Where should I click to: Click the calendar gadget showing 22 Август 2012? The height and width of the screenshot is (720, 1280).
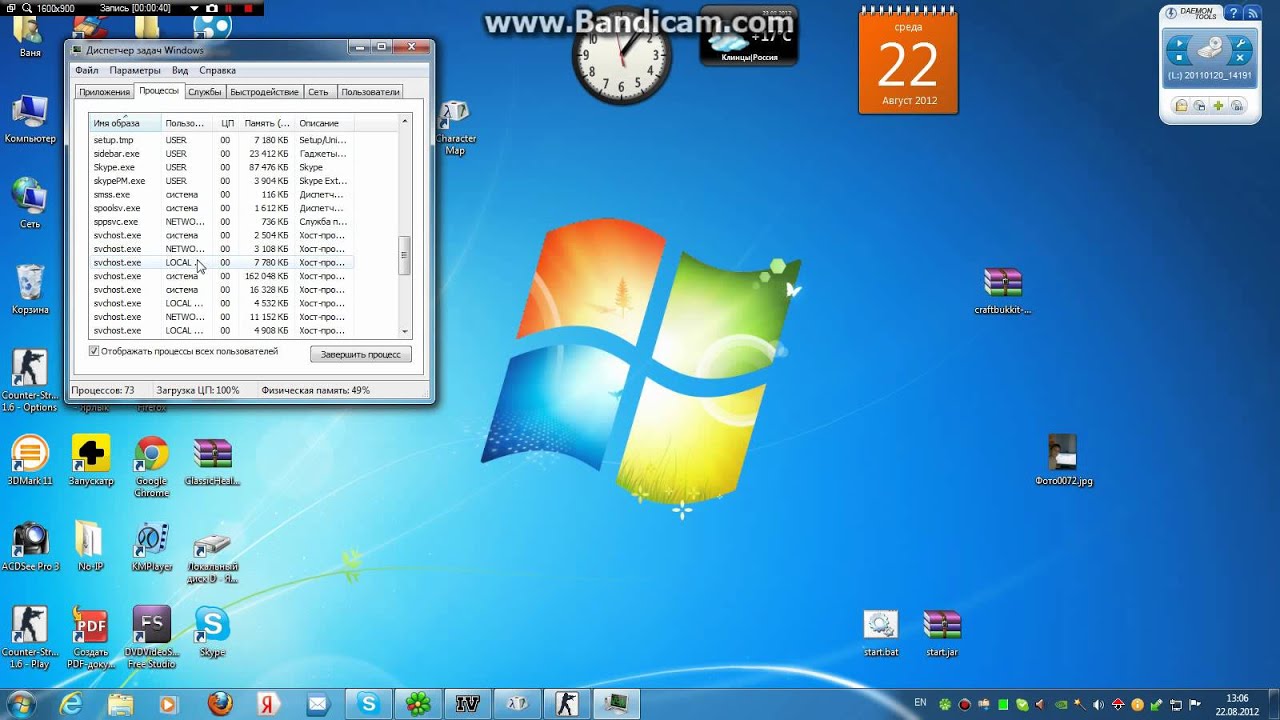tap(908, 62)
